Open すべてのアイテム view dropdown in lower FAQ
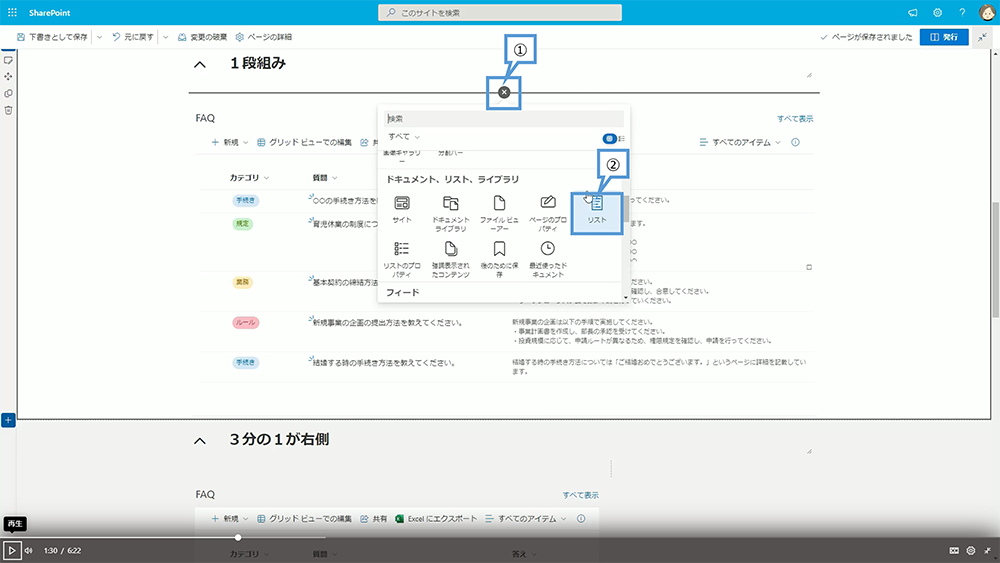Screen dimensions: 1000x563 (x=526, y=519)
